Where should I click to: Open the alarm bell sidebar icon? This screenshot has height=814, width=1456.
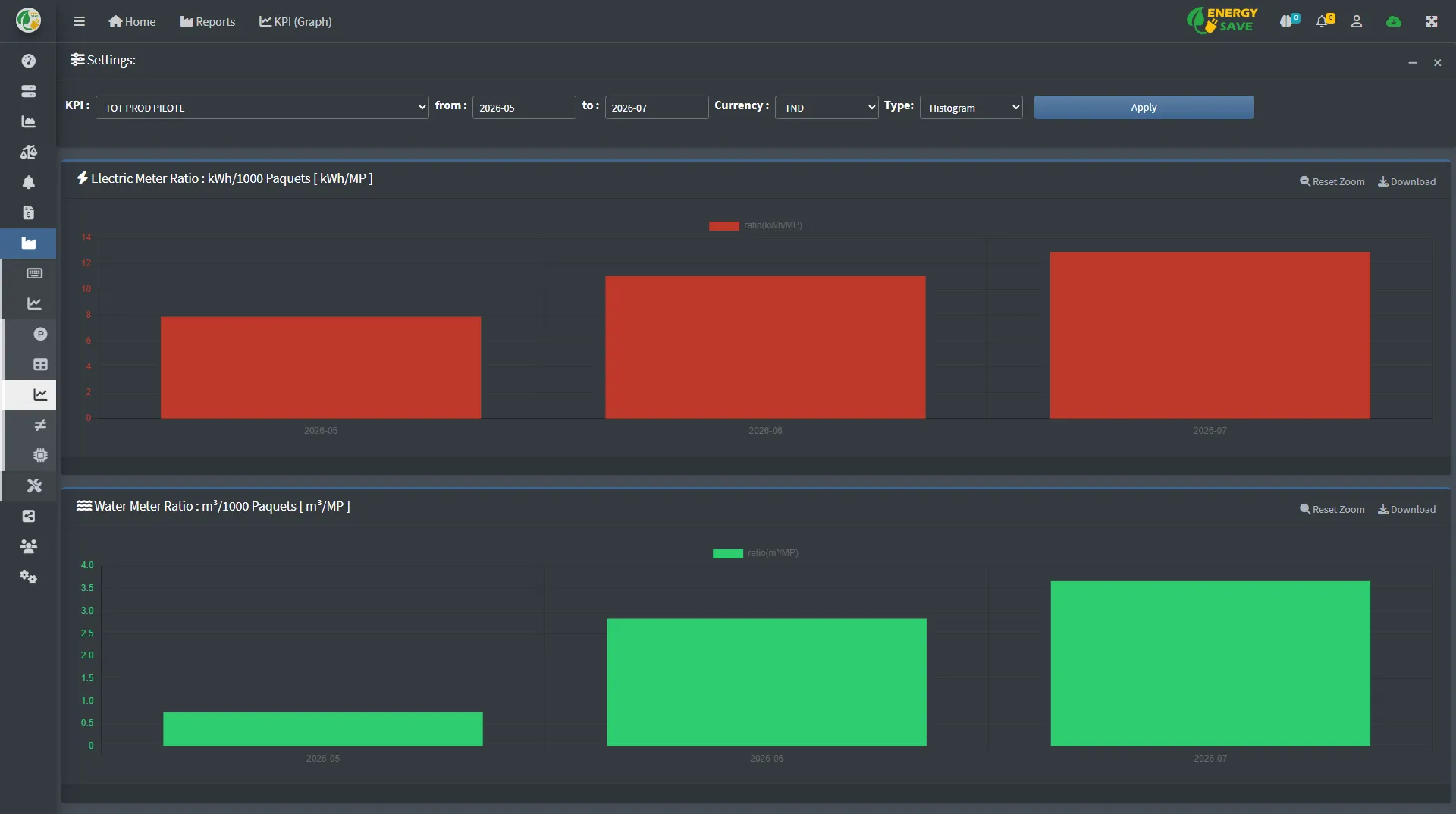pos(29,182)
